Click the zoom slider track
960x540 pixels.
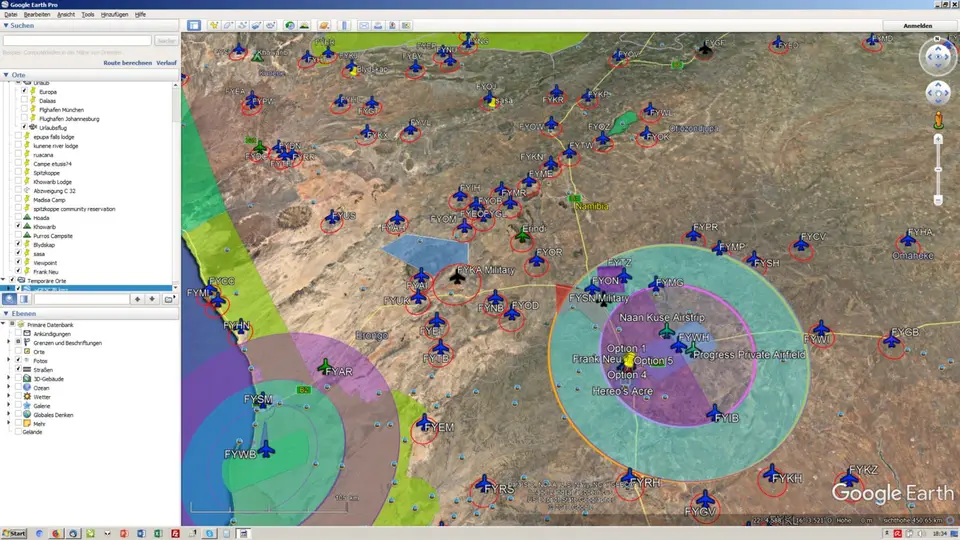click(x=938, y=170)
